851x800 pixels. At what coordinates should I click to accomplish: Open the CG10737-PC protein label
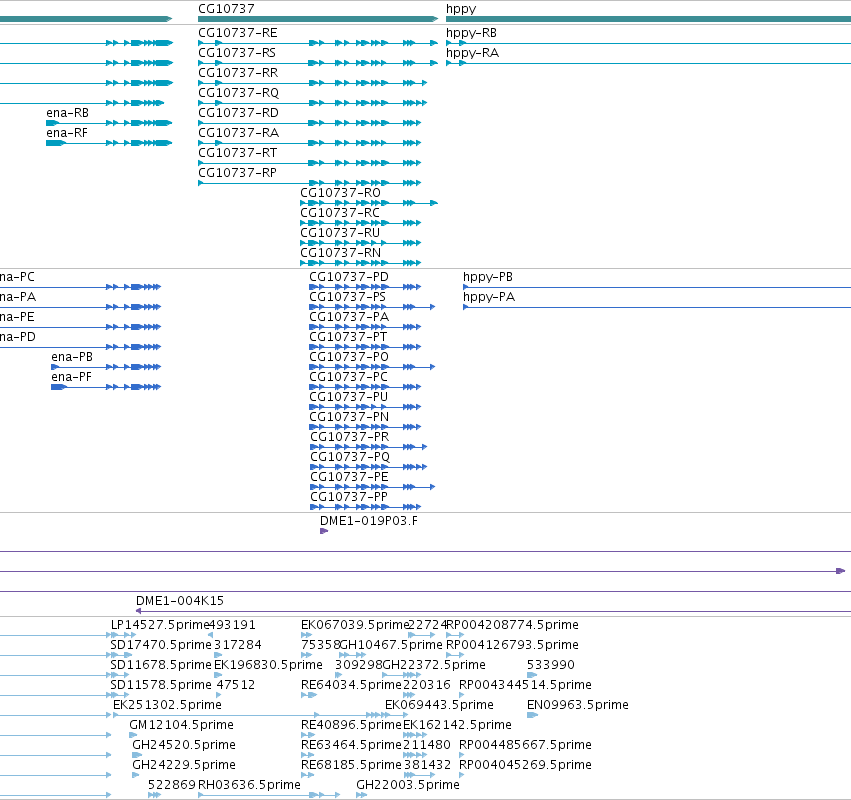tap(348, 377)
